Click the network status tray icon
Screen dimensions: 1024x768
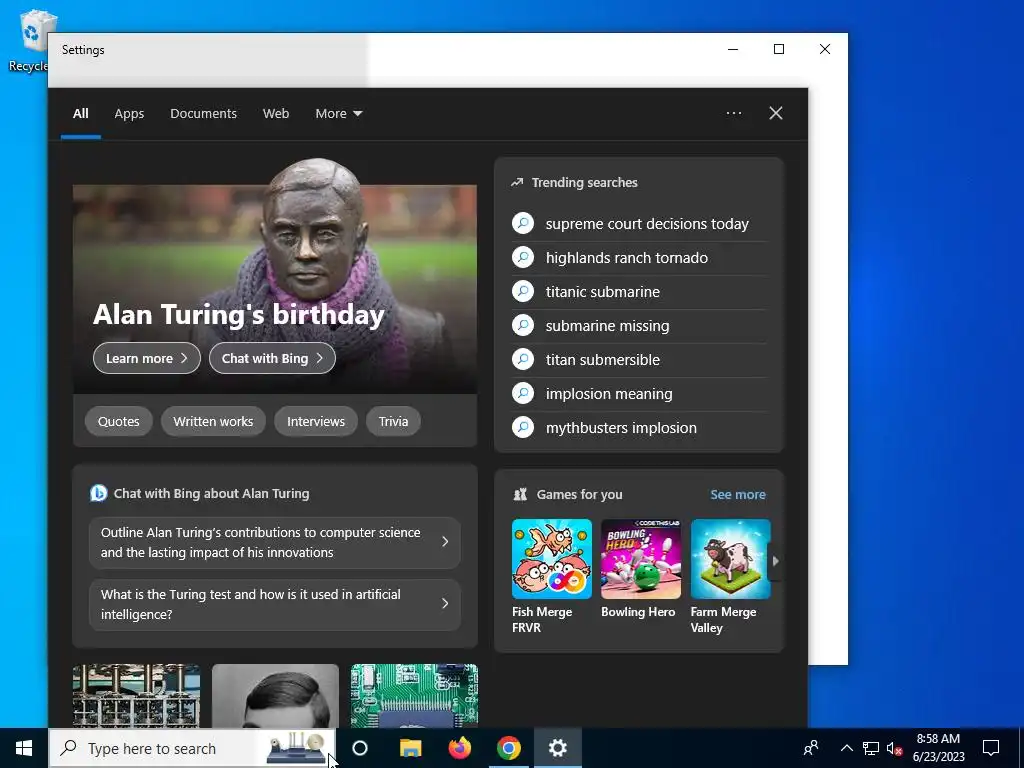pos(871,748)
